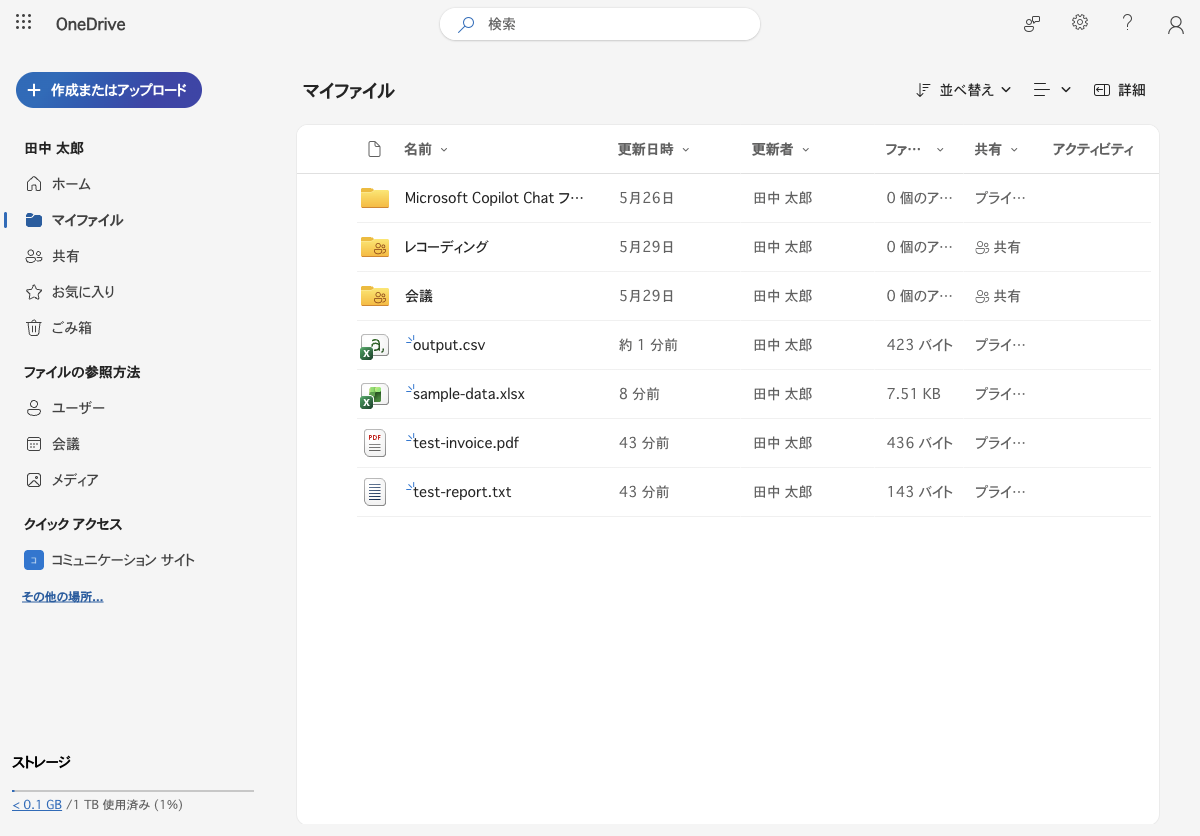Click the Microsoft Copilot Chat folder icon
Viewport: 1200px width, 836px height.
coord(375,198)
